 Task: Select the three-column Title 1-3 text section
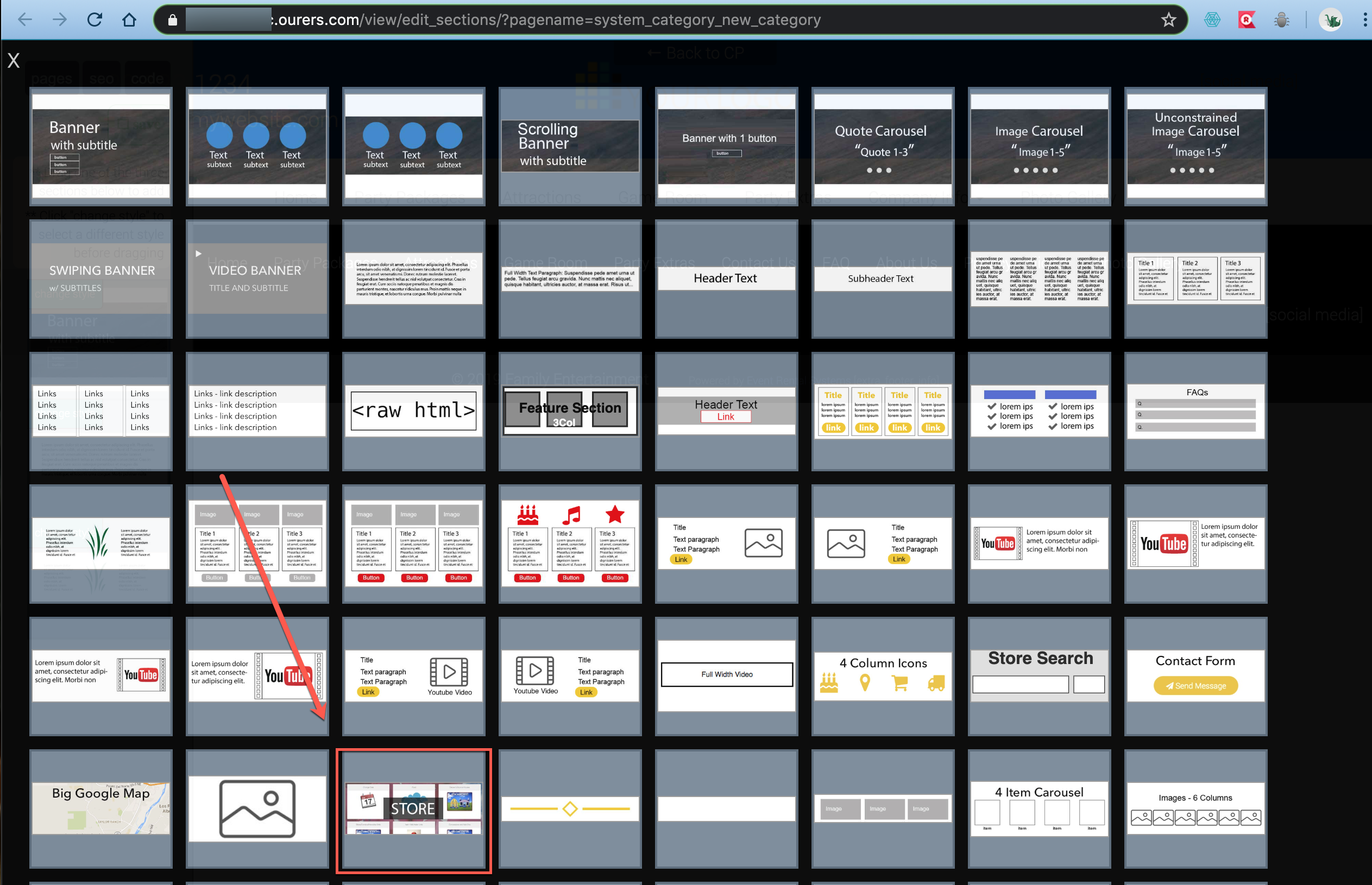pos(1195,279)
